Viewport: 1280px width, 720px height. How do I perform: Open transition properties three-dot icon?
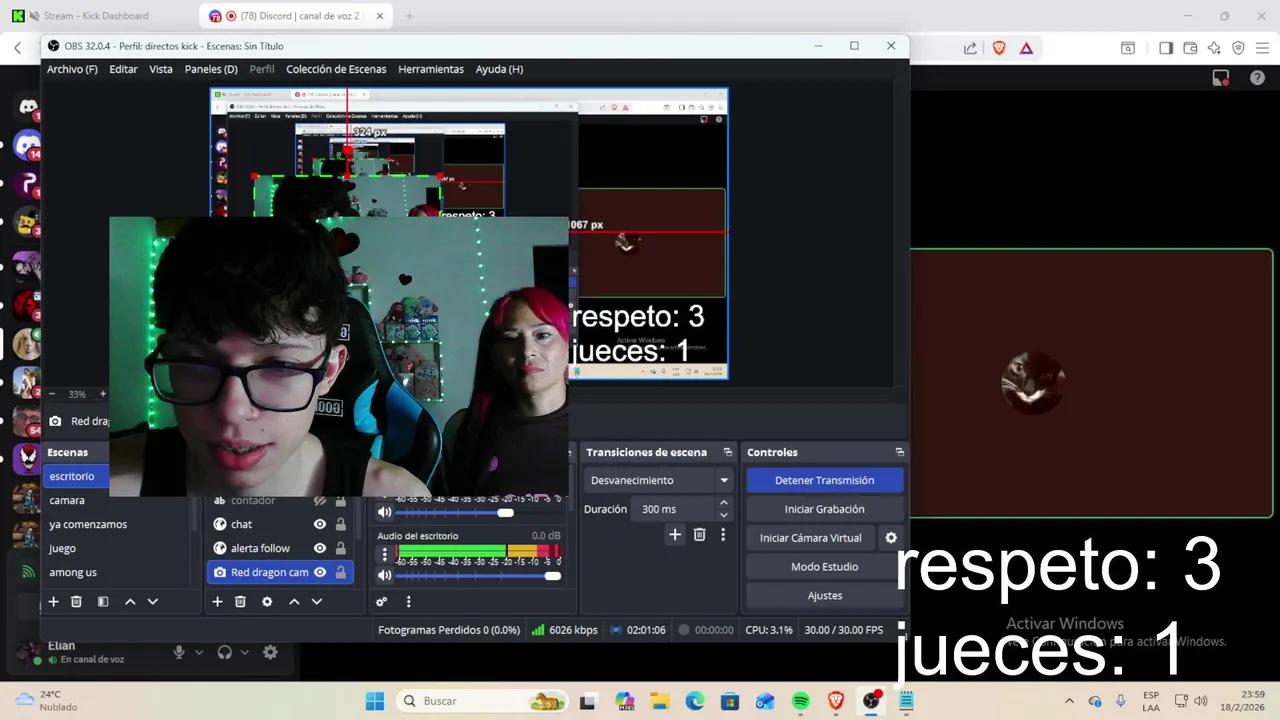coord(723,535)
